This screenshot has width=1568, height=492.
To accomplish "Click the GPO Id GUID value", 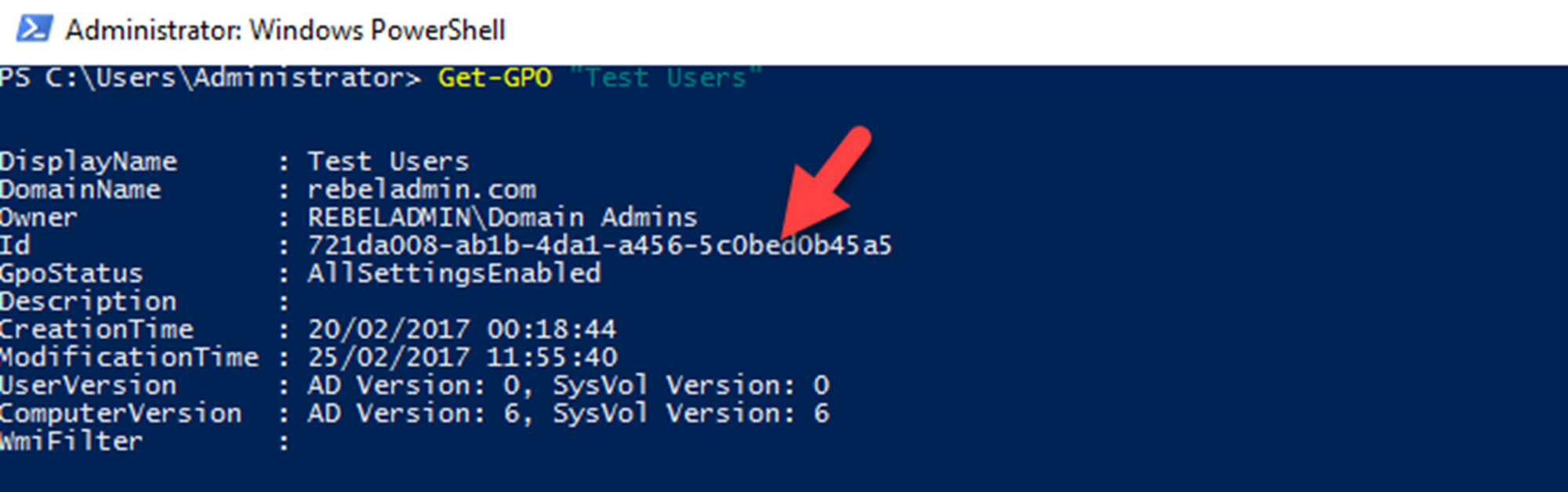I will (x=600, y=245).
